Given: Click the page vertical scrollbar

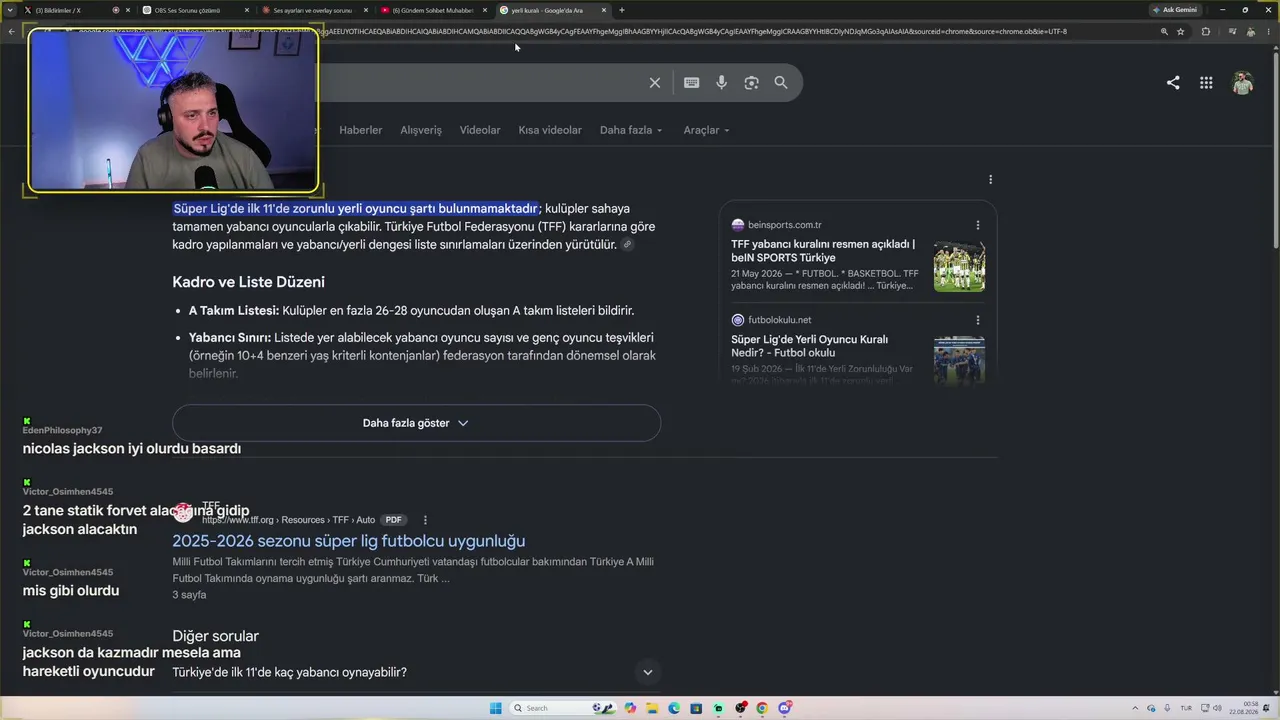Looking at the screenshot, I should click(1275, 150).
